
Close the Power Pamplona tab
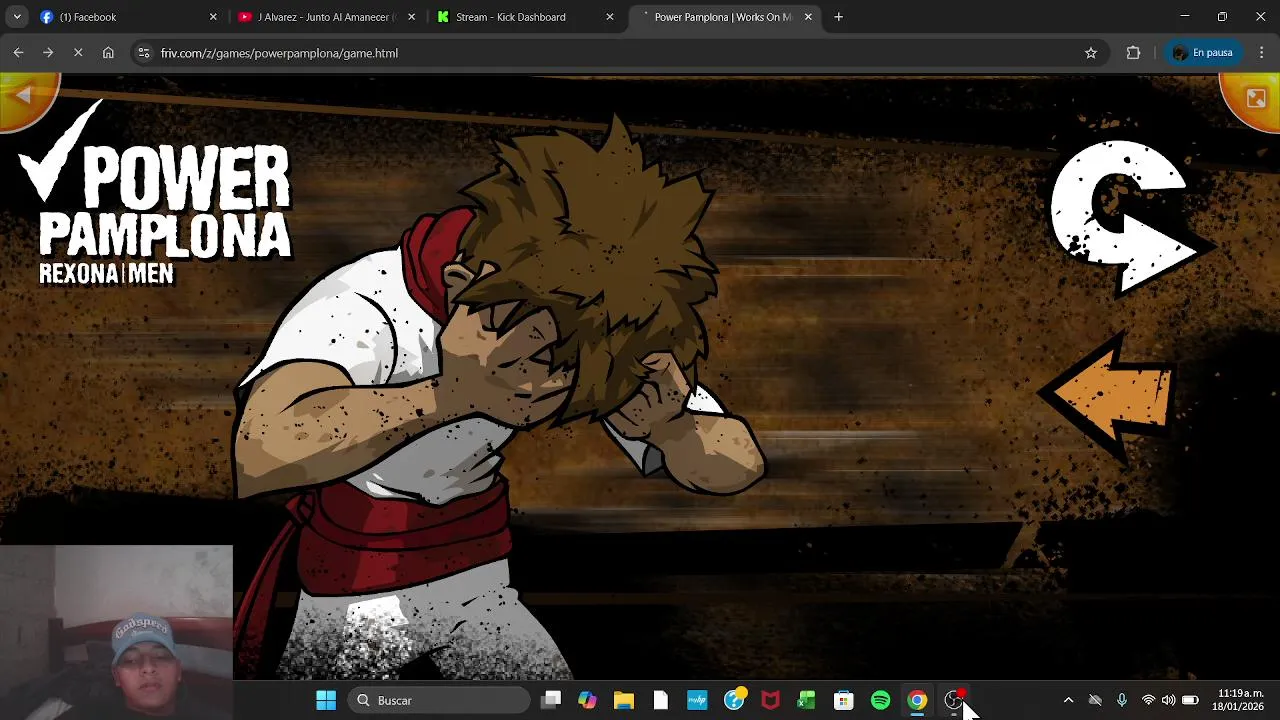tap(808, 17)
